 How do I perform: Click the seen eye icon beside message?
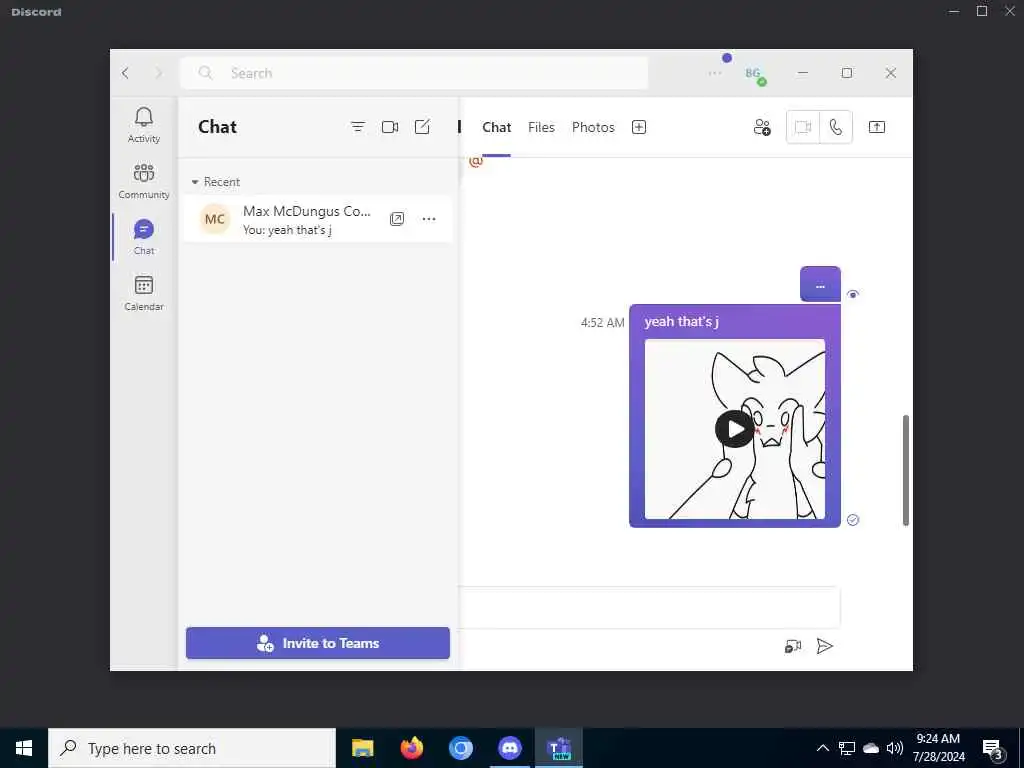[x=853, y=294]
